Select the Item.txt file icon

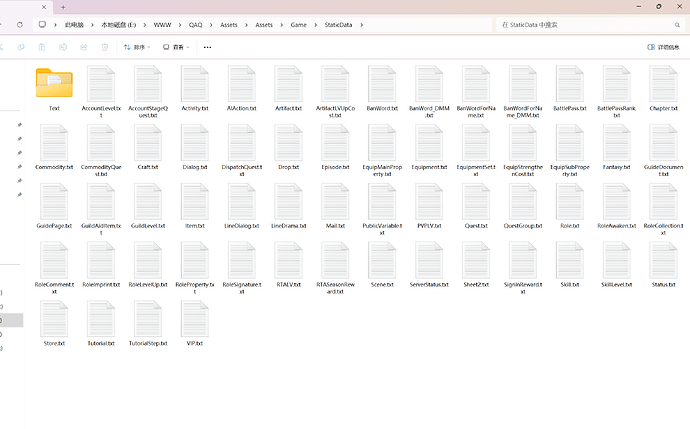(x=195, y=201)
